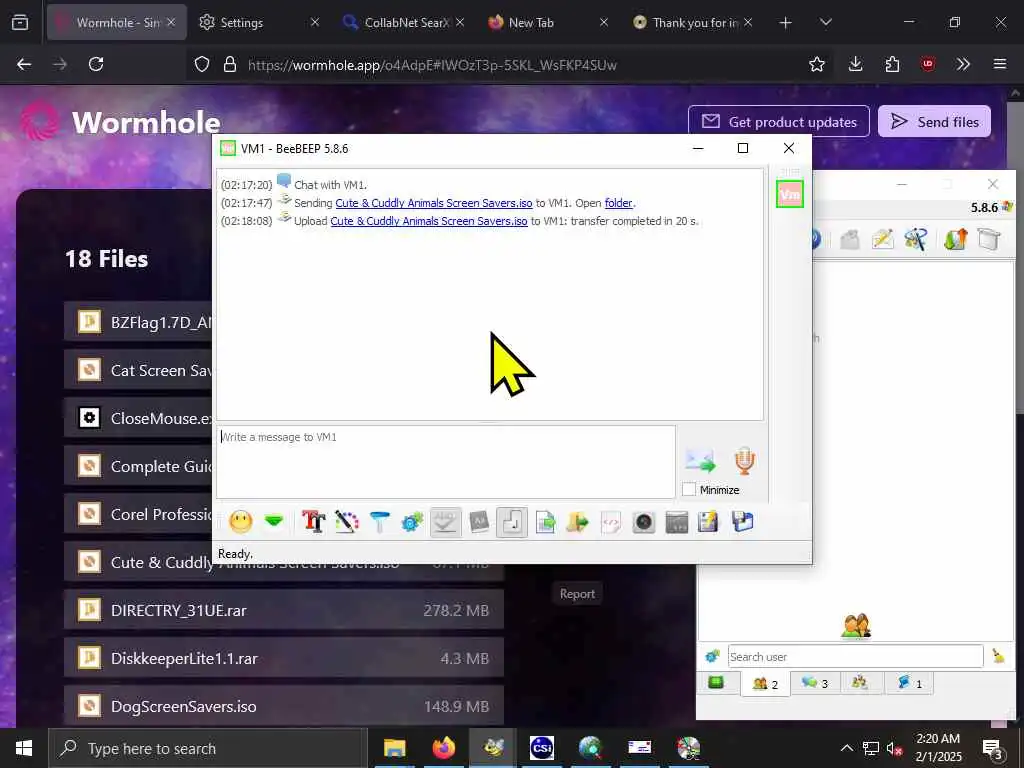Switch to the blue flag tab showing 1
This screenshot has height=768, width=1024.
909,683
